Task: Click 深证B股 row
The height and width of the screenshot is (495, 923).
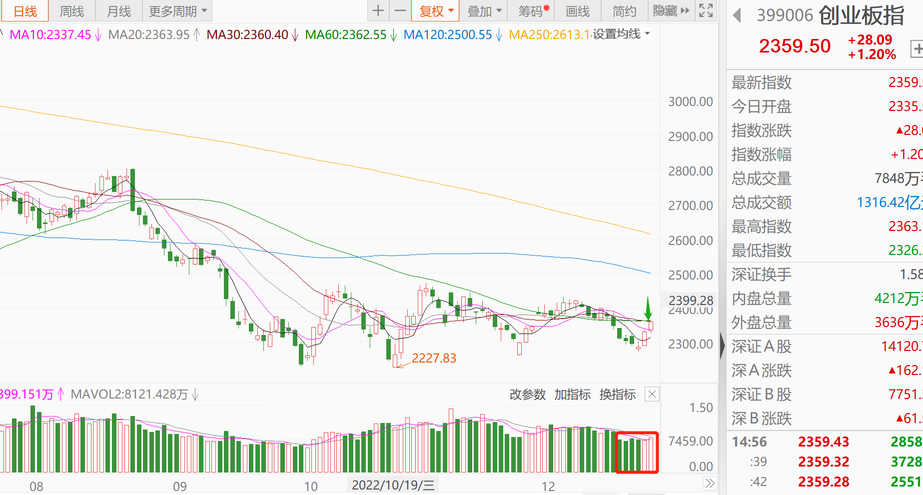Action: (826, 395)
